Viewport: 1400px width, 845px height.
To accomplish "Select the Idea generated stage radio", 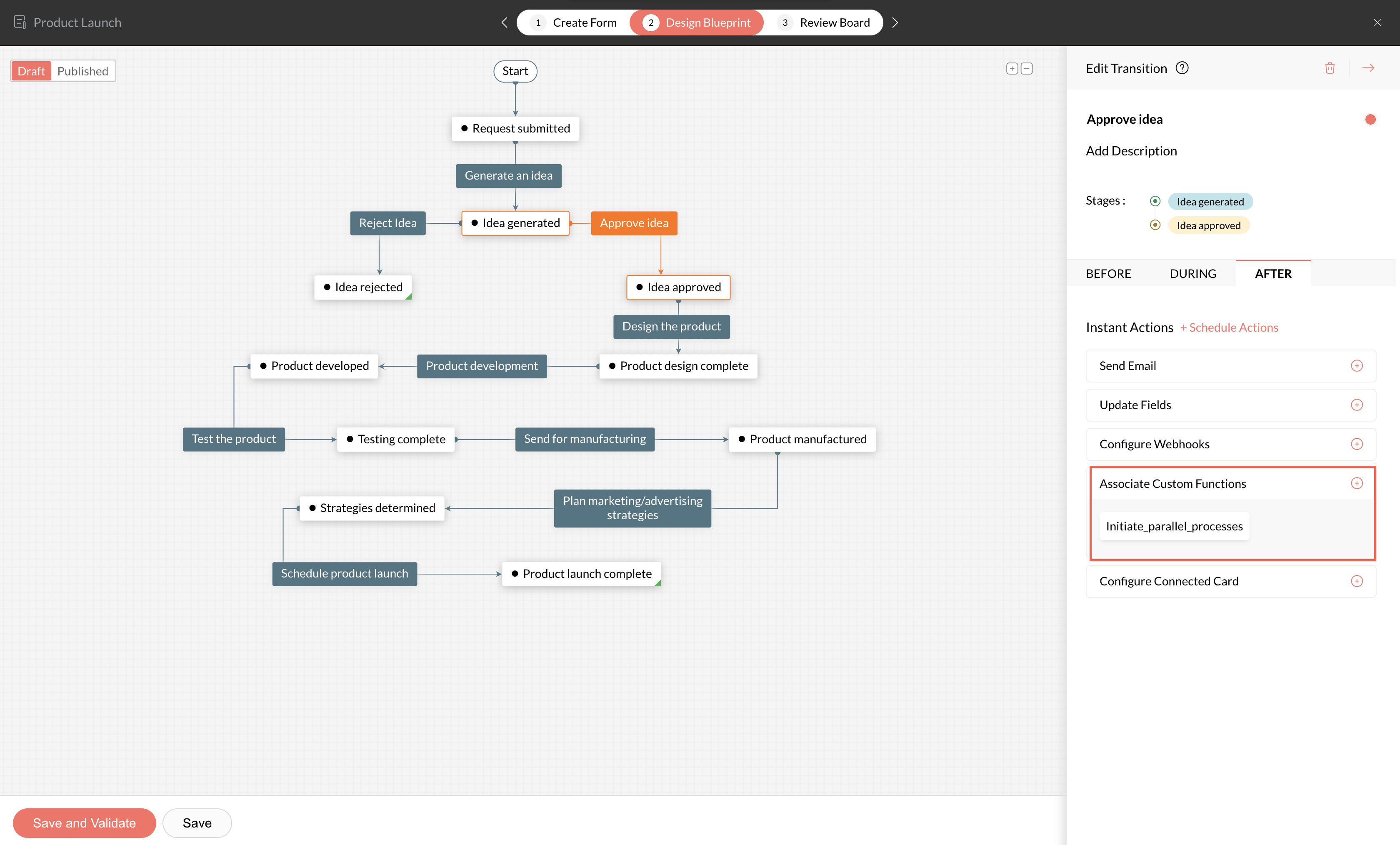I will pyautogui.click(x=1155, y=201).
